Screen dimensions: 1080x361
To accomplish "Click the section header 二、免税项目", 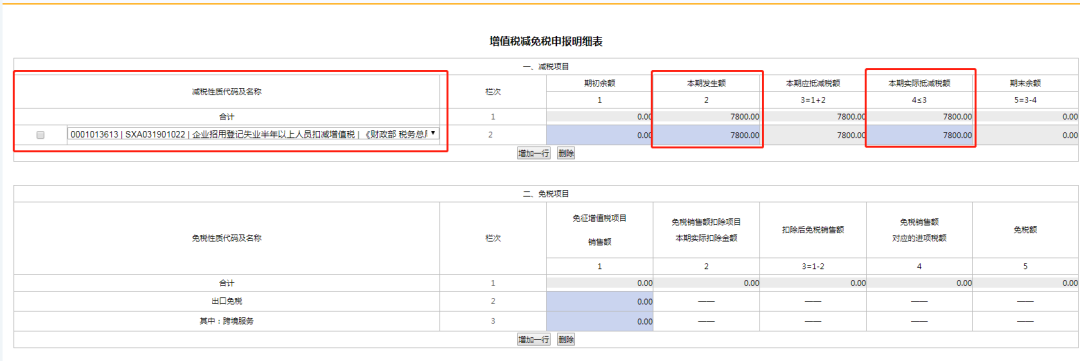I will click(546, 194).
